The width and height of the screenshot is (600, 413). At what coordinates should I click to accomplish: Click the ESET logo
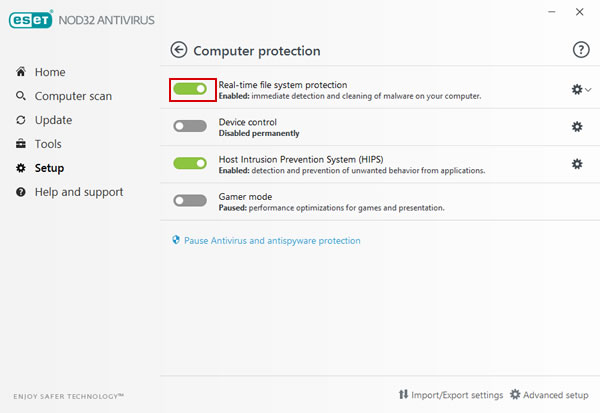coord(31,20)
